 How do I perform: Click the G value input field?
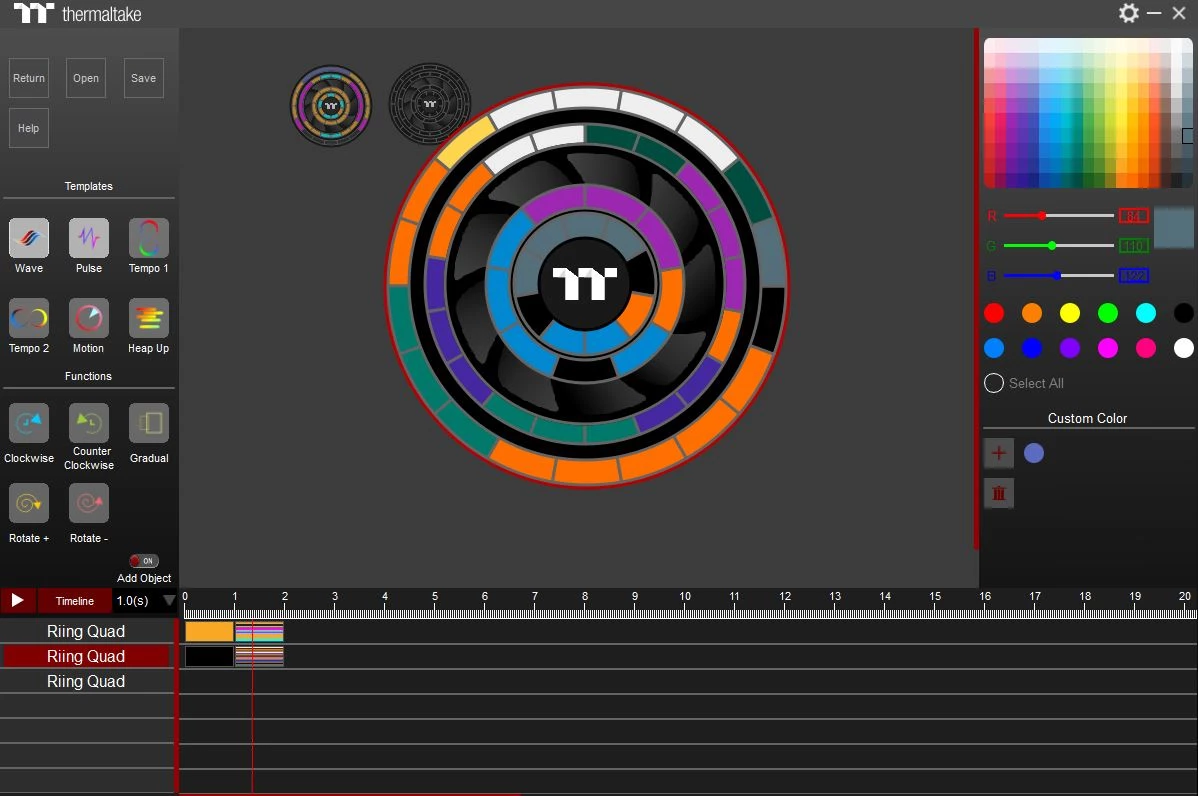1134,245
